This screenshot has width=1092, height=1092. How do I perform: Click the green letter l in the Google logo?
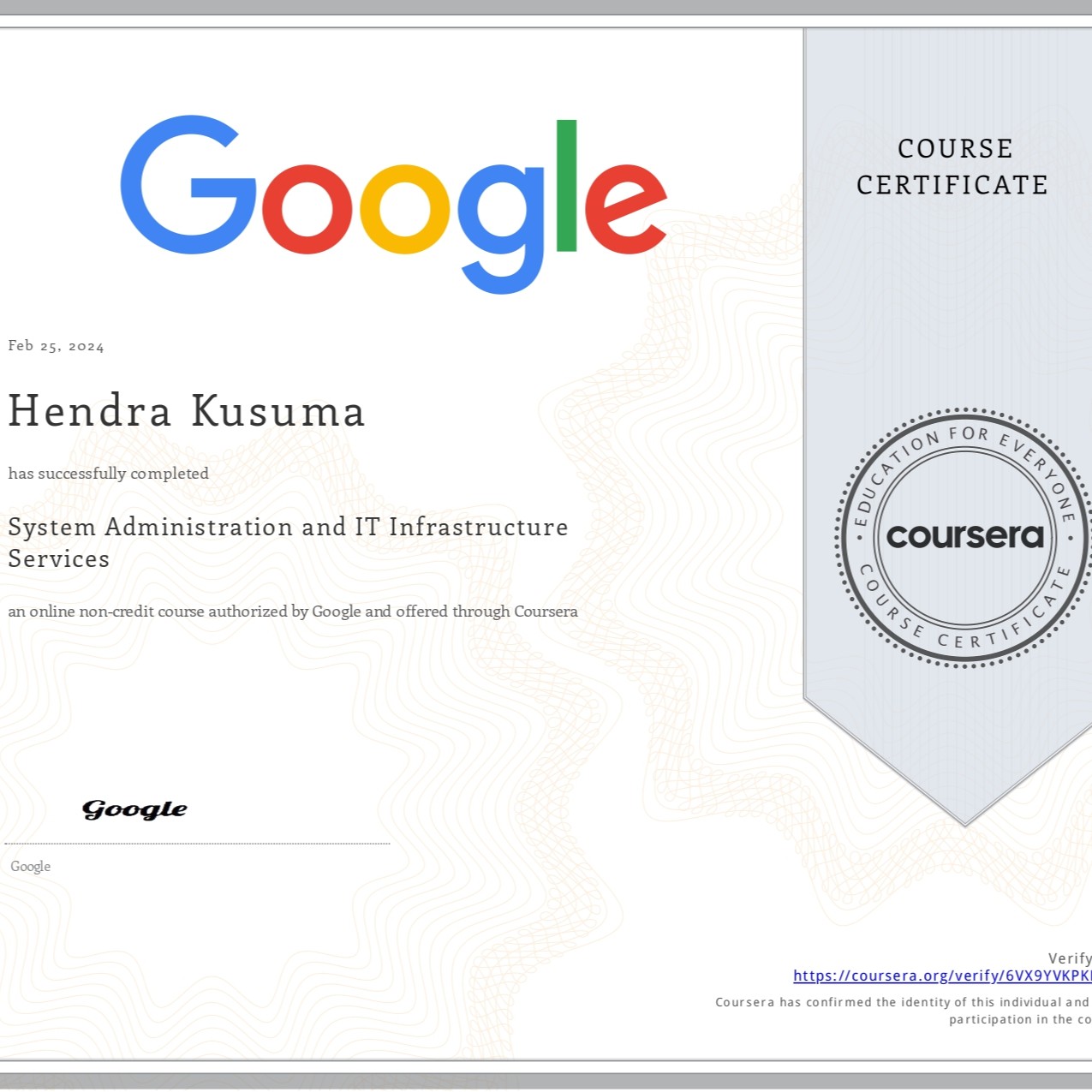[x=566, y=186]
